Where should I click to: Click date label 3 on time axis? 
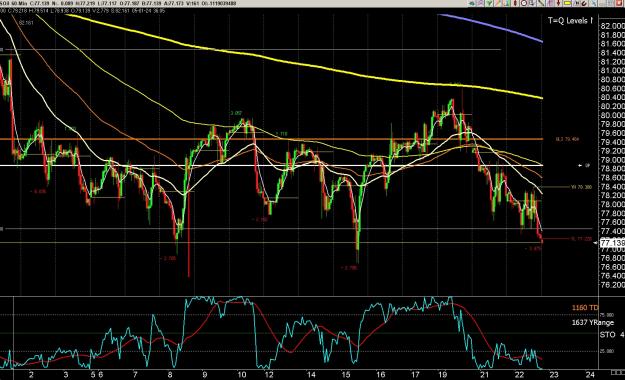(66, 374)
